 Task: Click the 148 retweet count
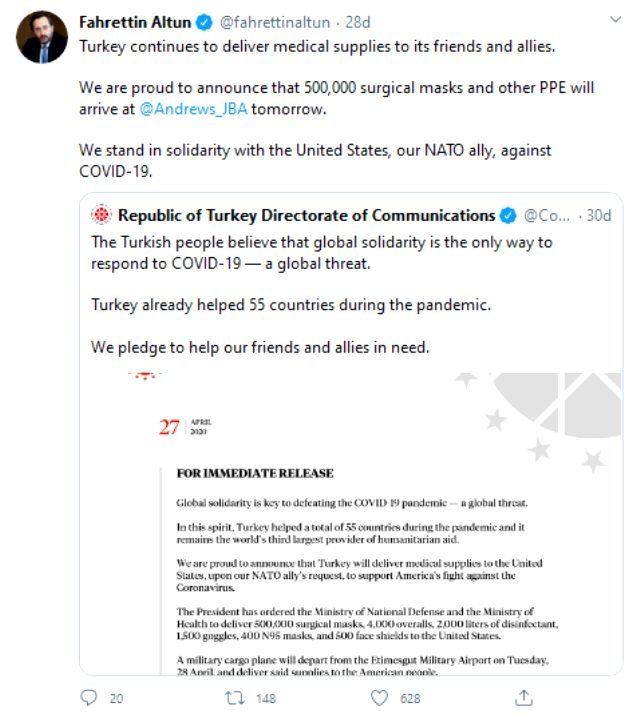(x=265, y=698)
